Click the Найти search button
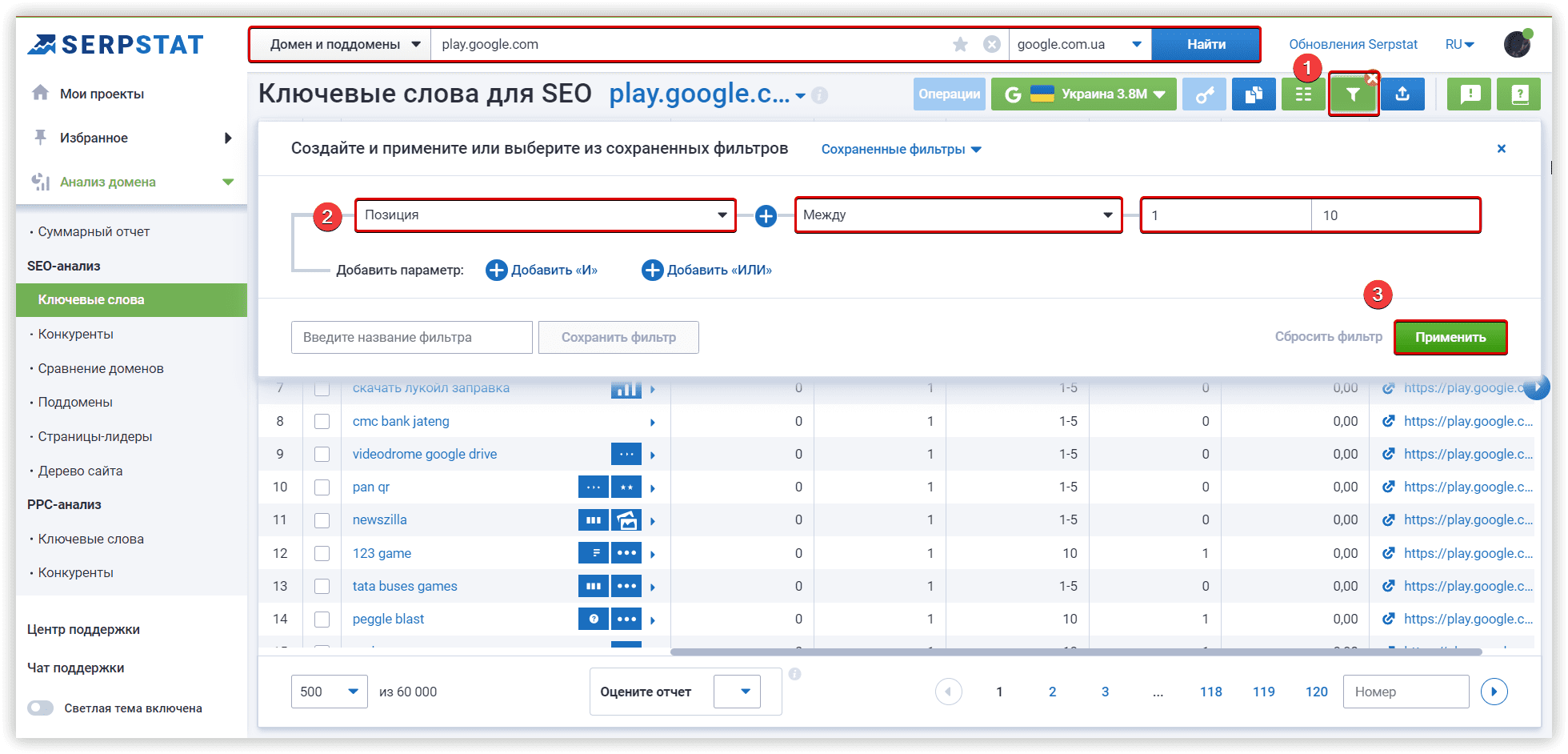 (1206, 45)
